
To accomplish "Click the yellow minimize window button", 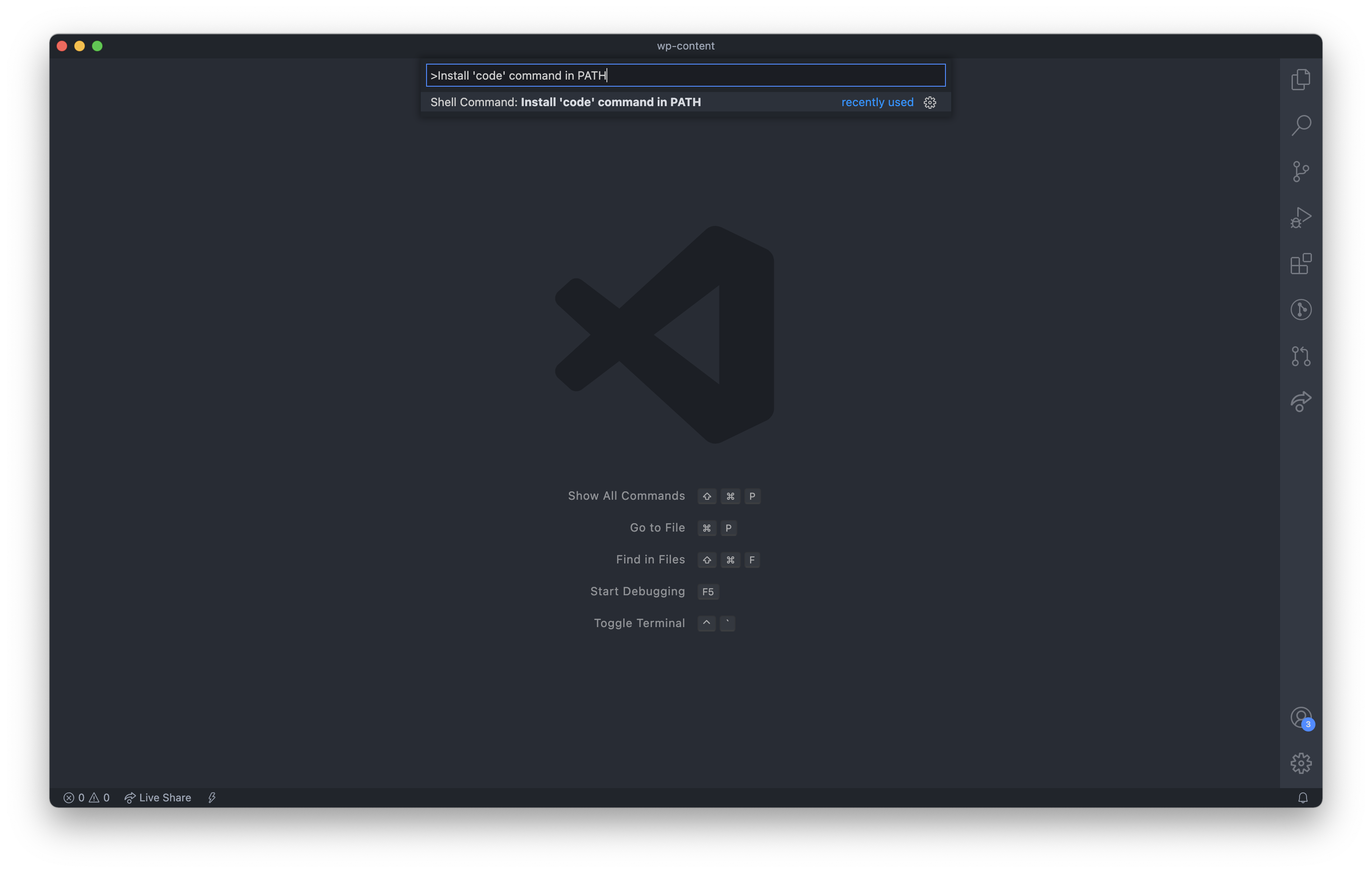I will [x=80, y=46].
